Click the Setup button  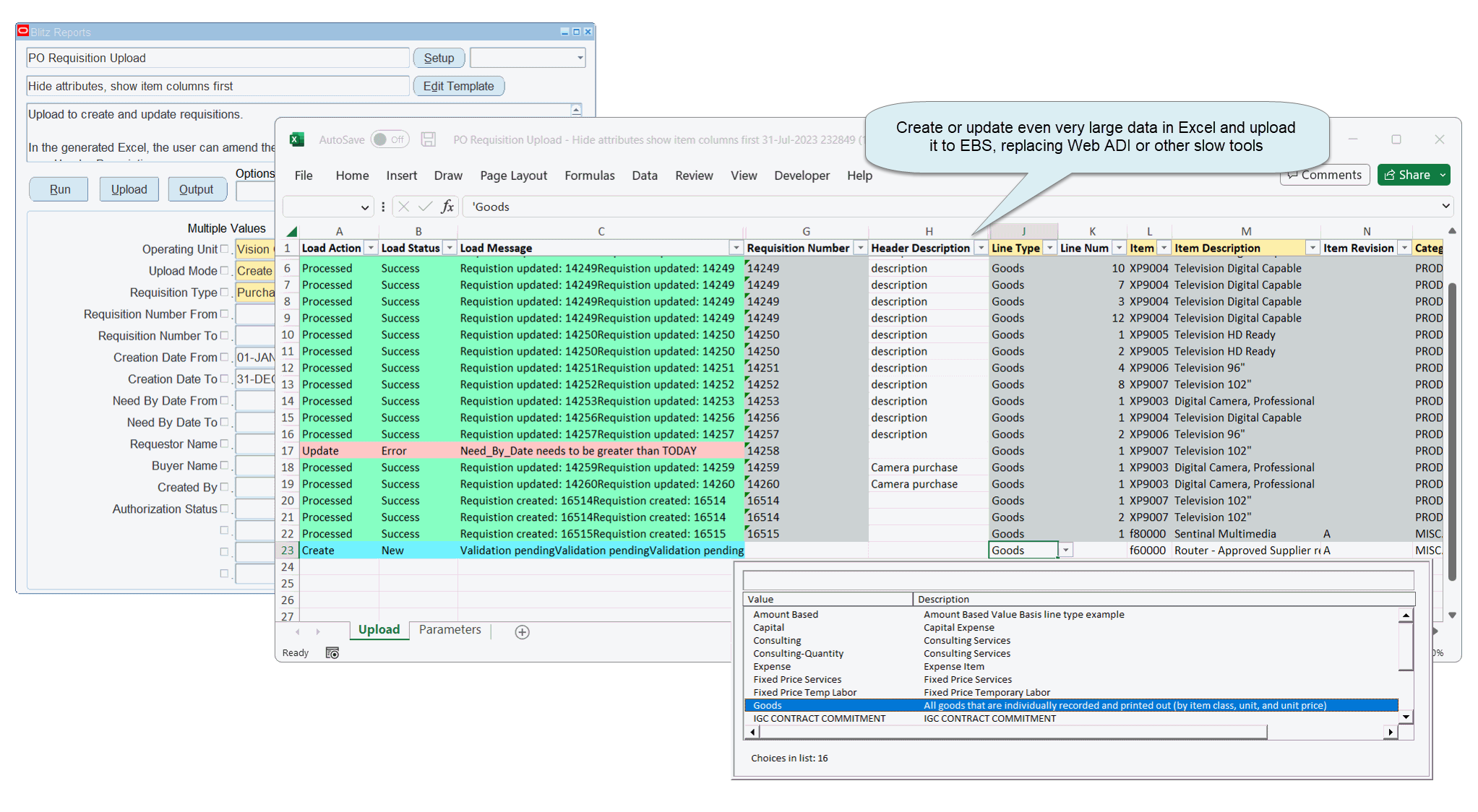(x=439, y=58)
